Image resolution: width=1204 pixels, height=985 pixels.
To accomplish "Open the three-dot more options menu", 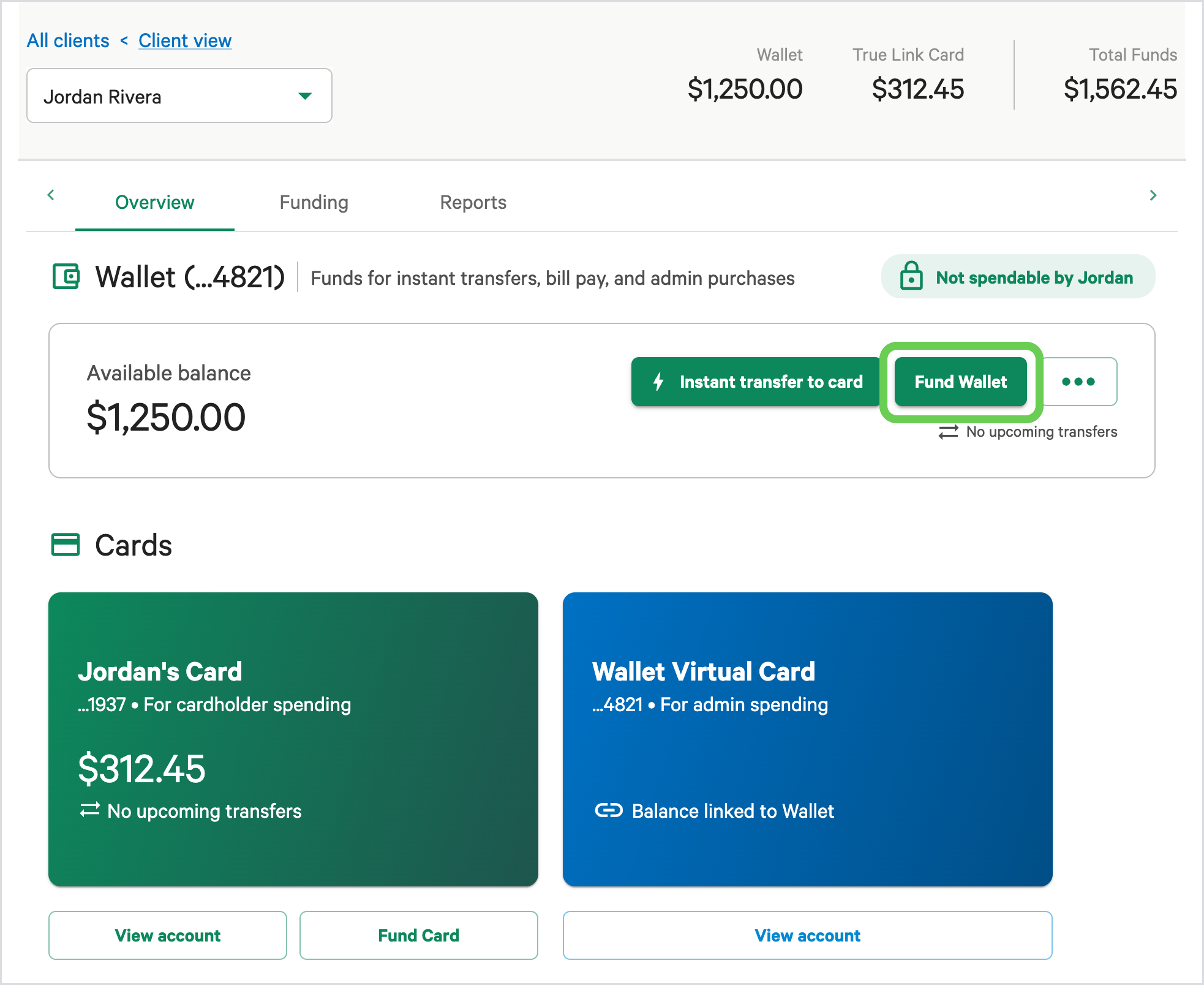I will 1078,382.
